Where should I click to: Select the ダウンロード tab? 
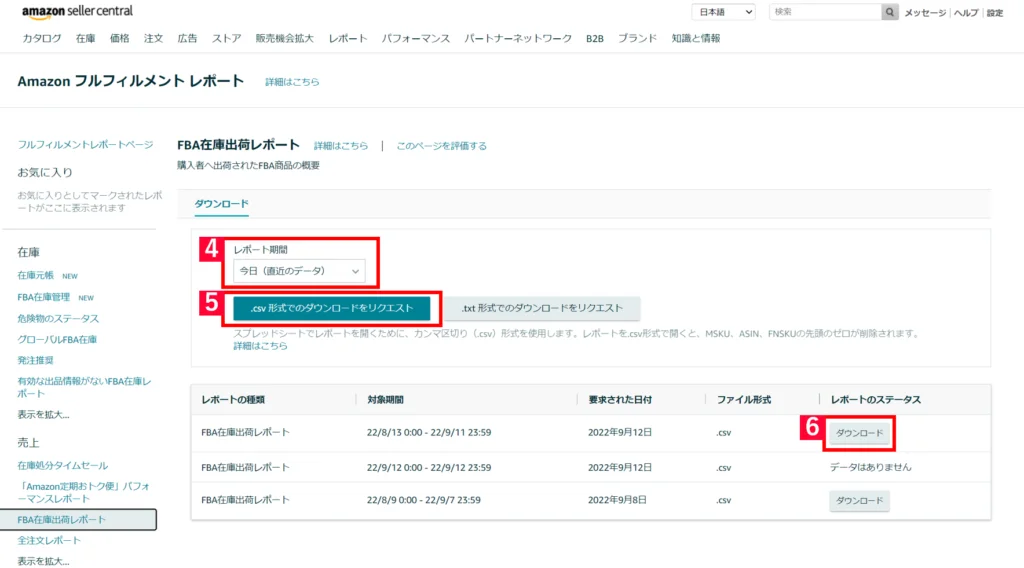221,204
